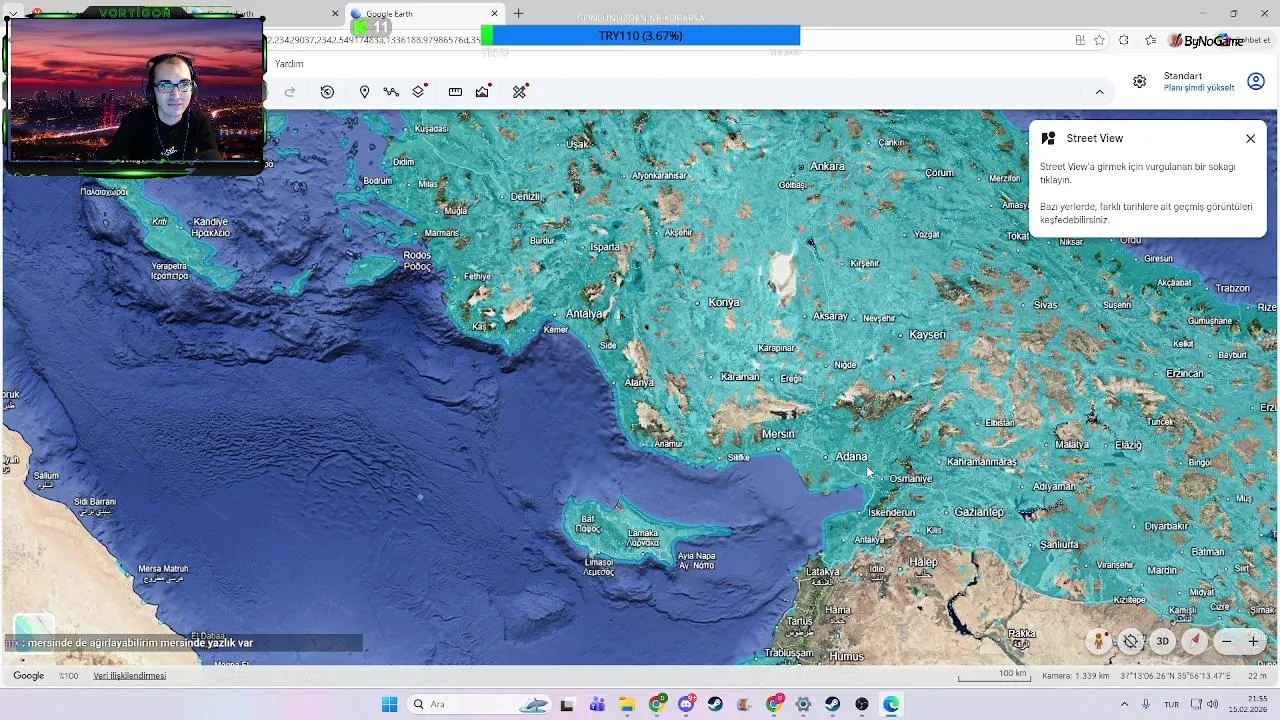Click the browser refresh extension icon

[1124, 40]
